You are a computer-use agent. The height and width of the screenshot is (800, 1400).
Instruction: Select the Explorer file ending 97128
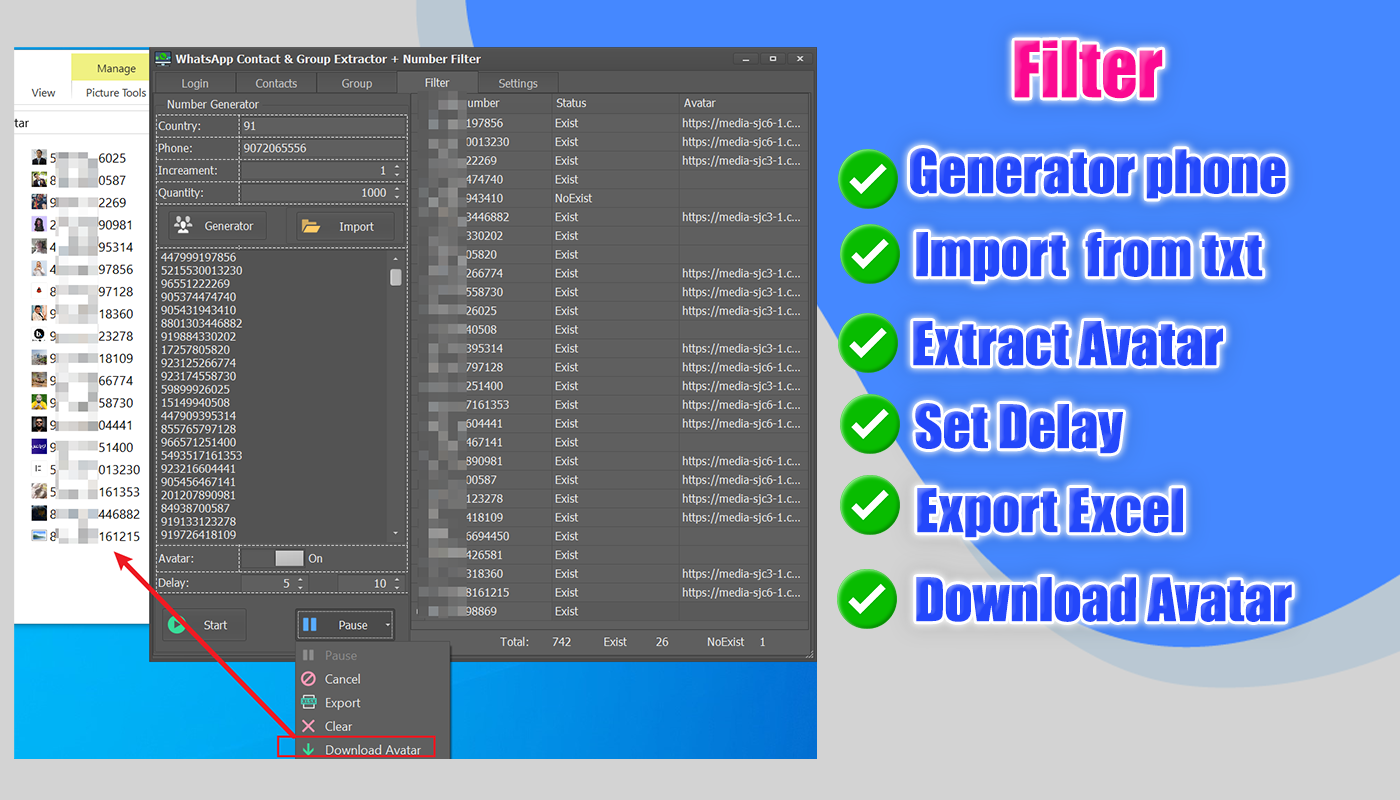(x=82, y=291)
